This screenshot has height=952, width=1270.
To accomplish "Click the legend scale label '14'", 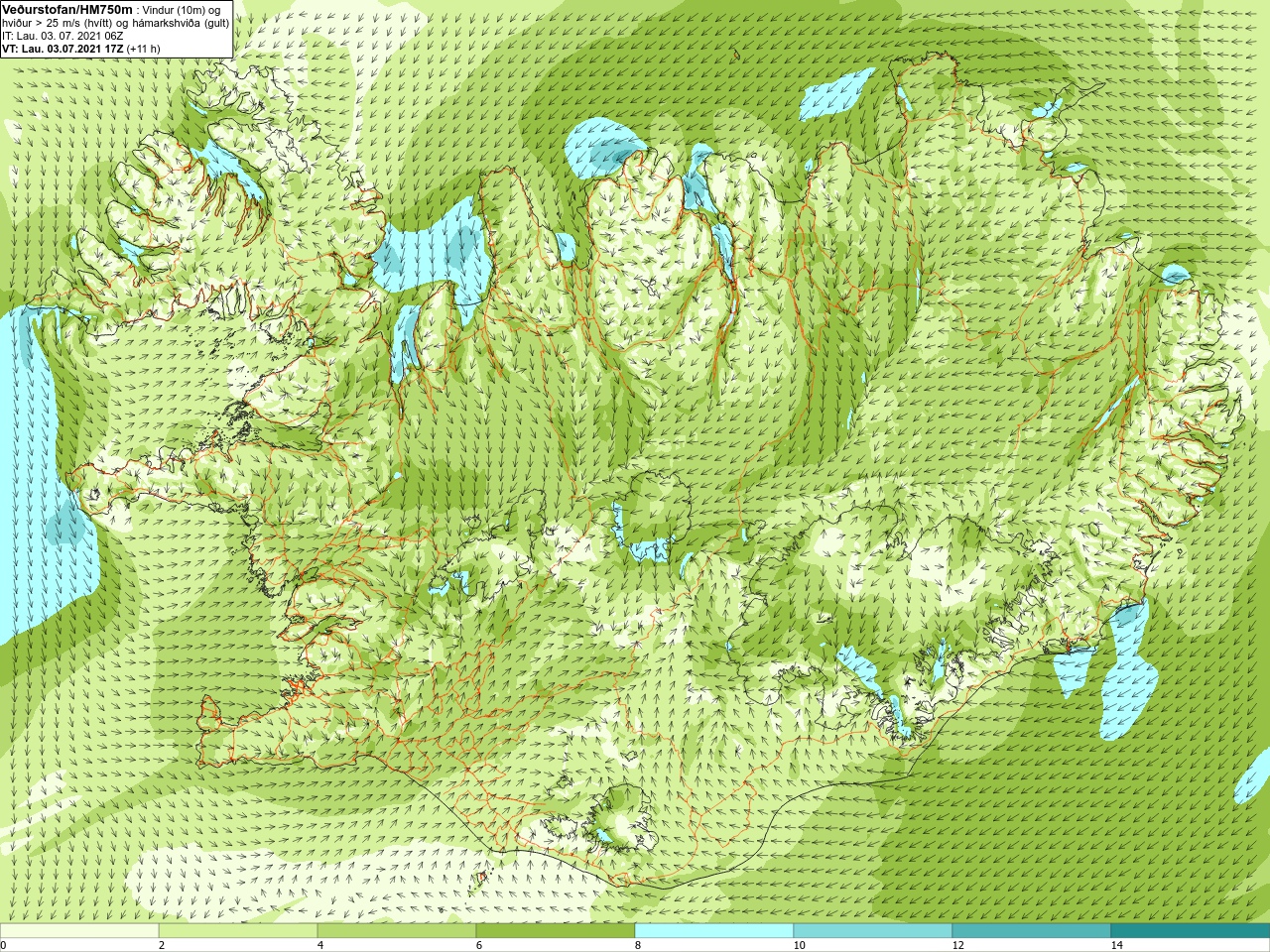I will click(x=1116, y=945).
